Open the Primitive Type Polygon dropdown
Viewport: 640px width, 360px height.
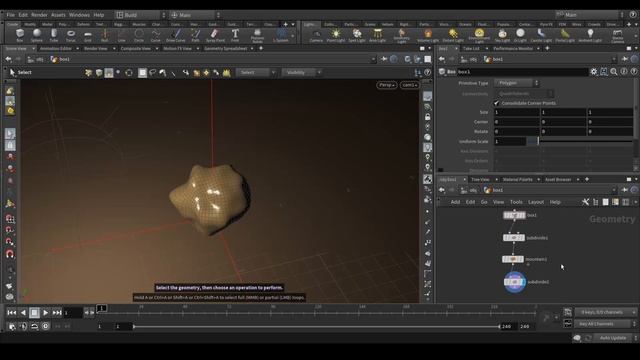(517, 83)
